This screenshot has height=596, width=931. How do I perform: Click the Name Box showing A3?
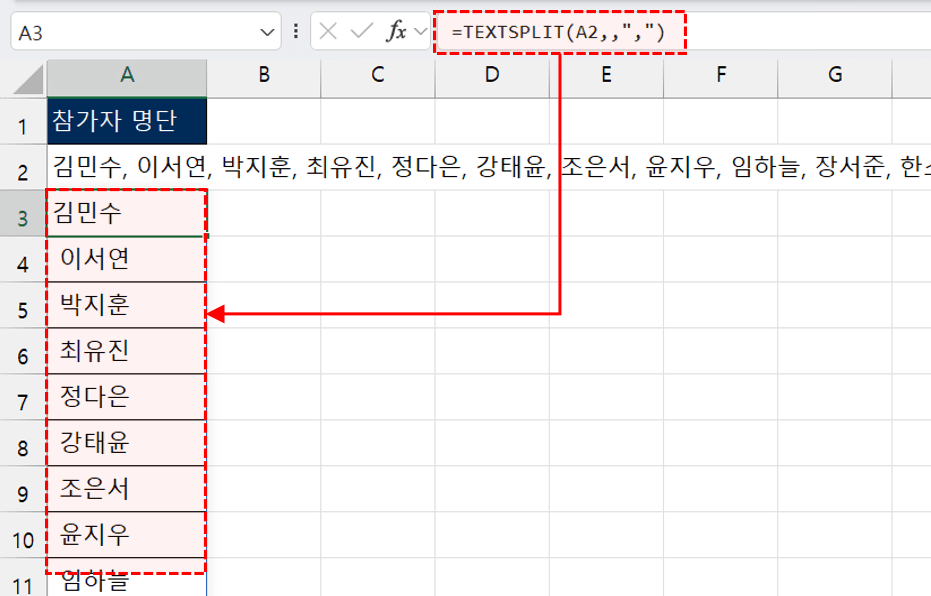pos(140,30)
